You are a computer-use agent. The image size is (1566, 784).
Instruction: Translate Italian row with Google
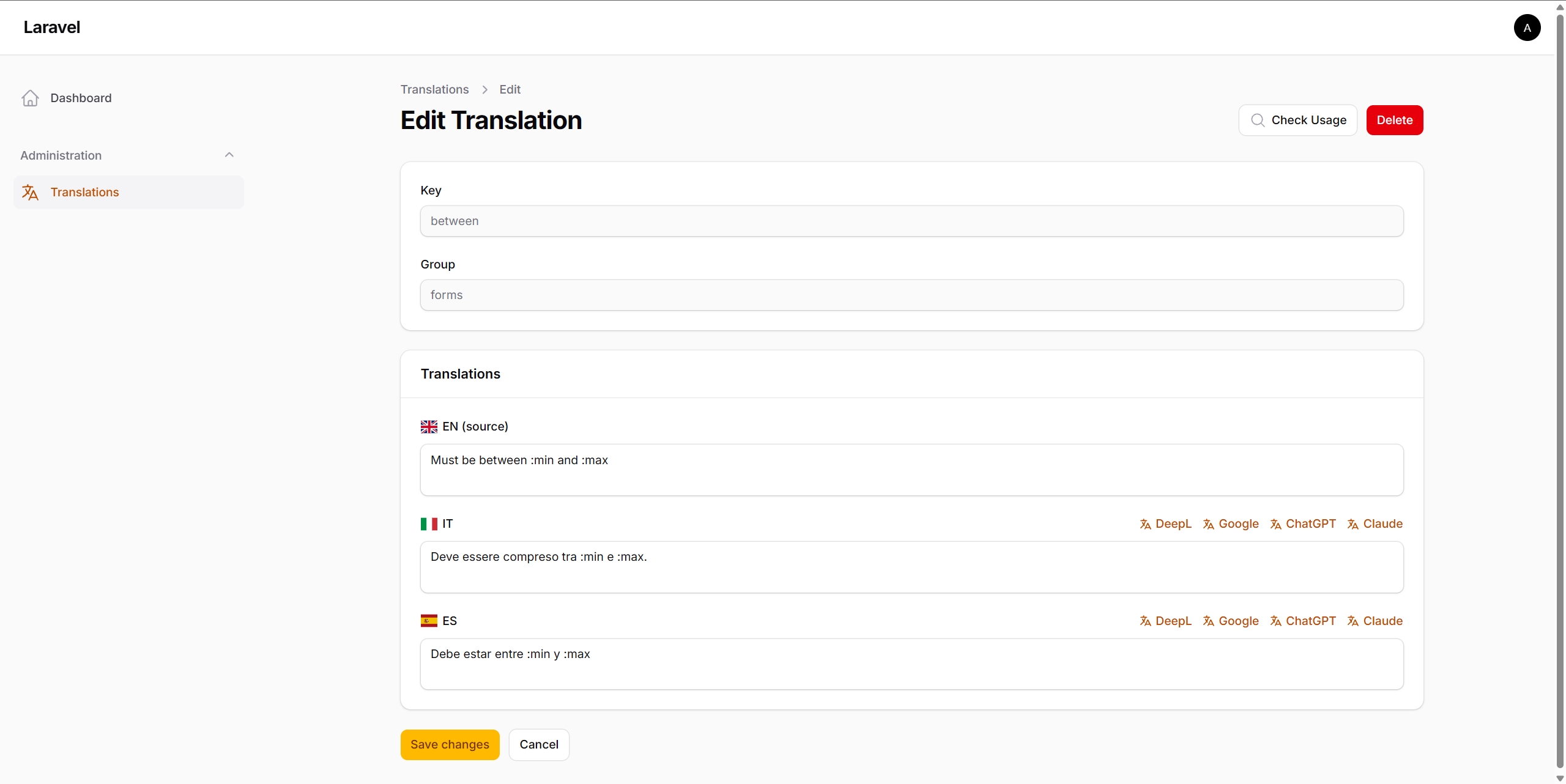(1231, 523)
